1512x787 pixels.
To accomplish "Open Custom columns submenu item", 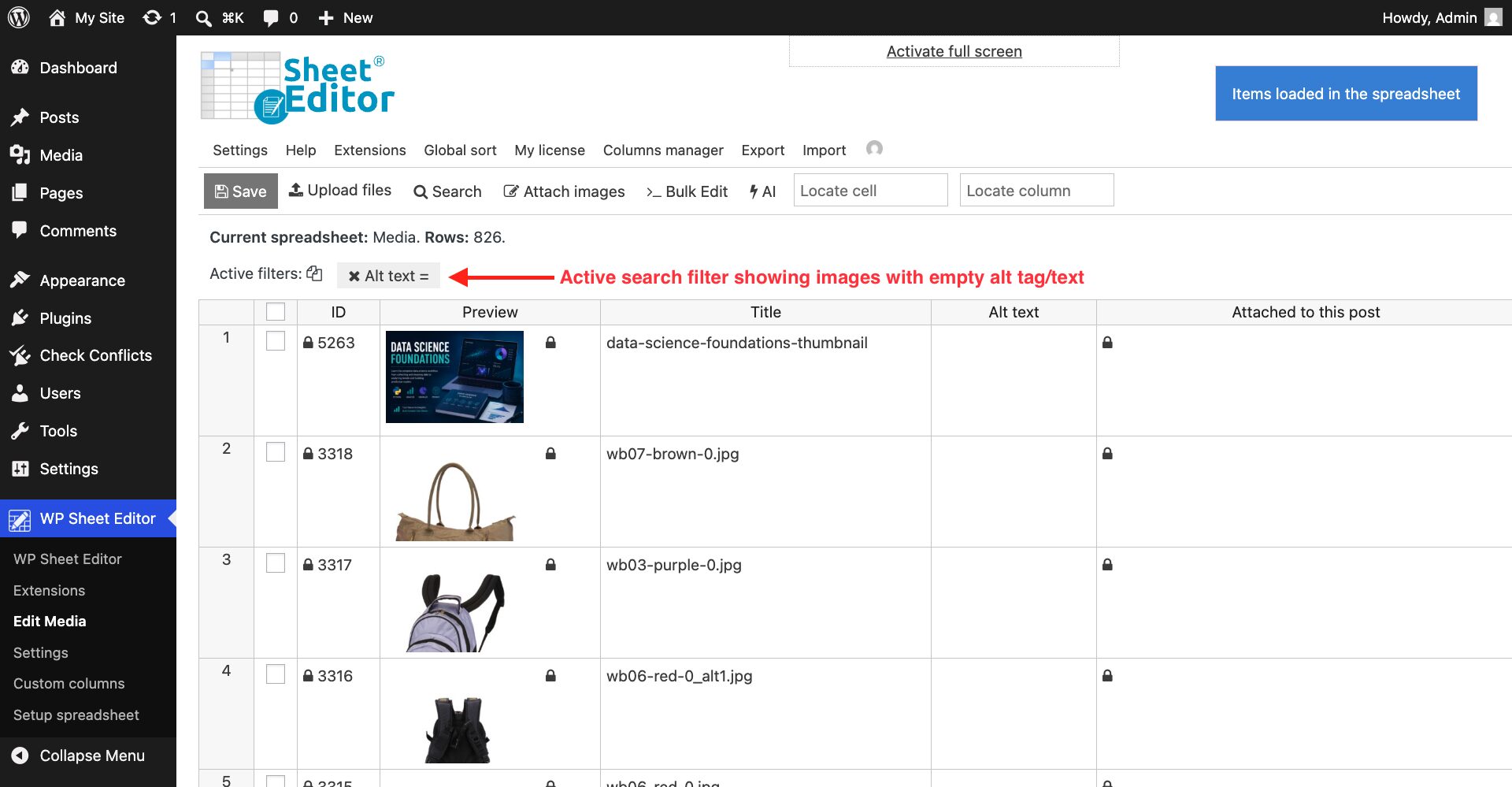I will point(69,684).
